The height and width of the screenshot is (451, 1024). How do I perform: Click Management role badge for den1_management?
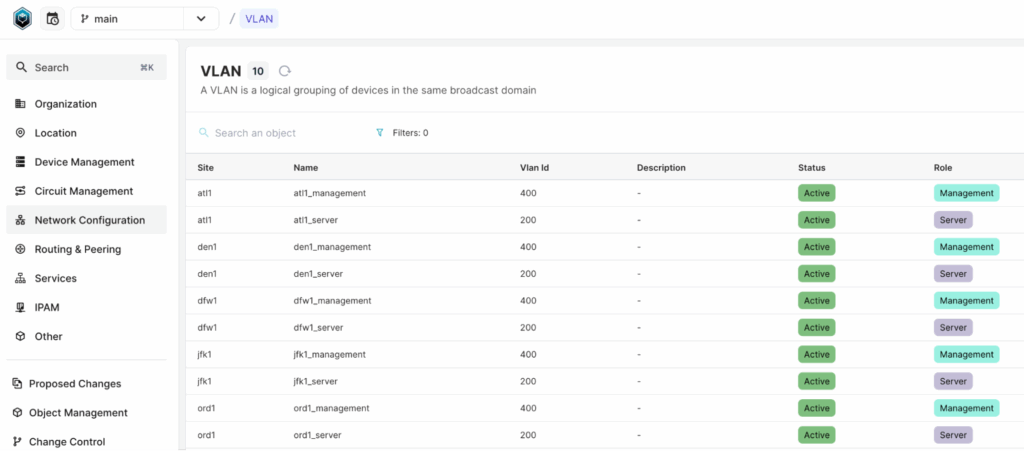click(x=967, y=247)
